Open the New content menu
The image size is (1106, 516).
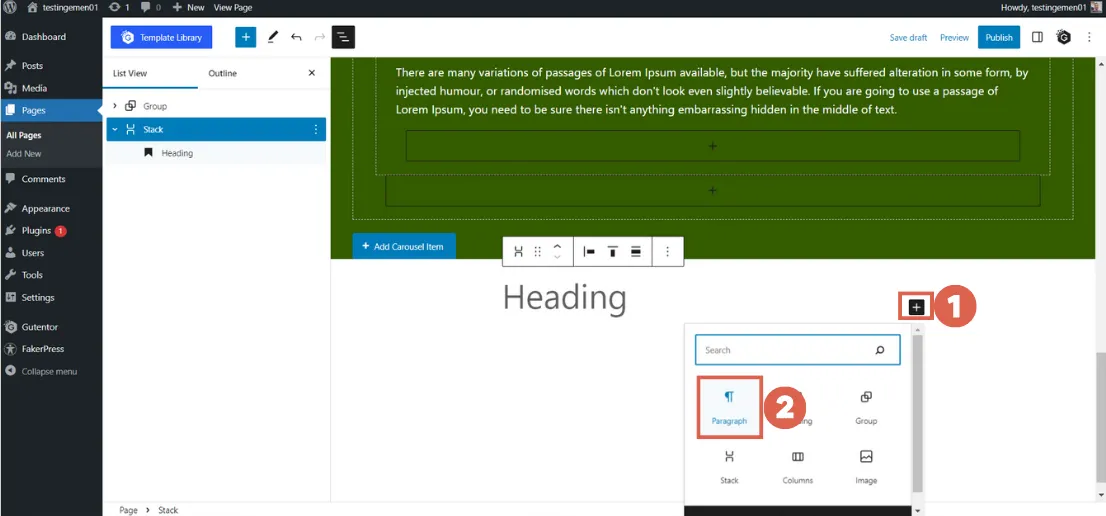tap(188, 8)
